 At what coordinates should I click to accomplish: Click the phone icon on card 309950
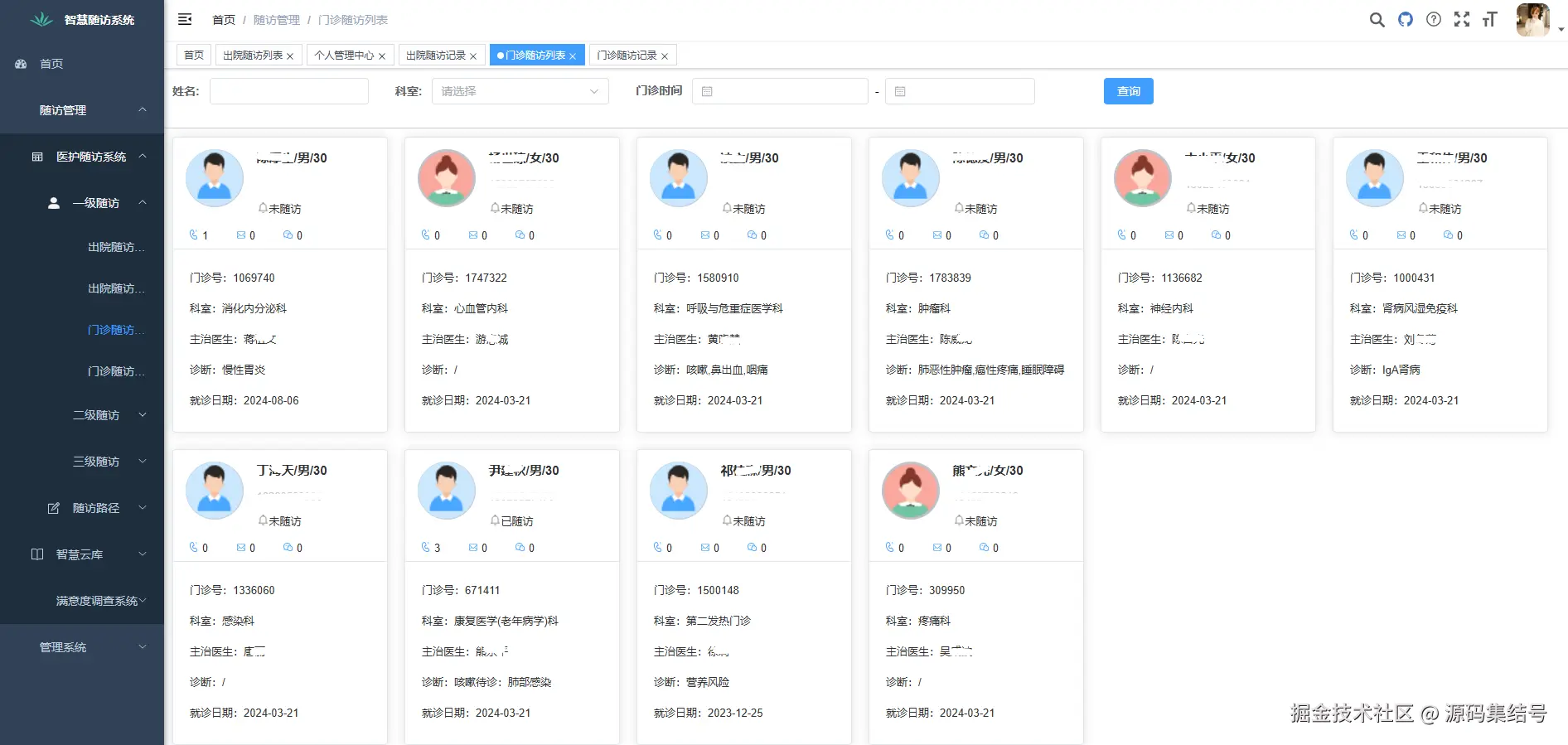coord(890,548)
